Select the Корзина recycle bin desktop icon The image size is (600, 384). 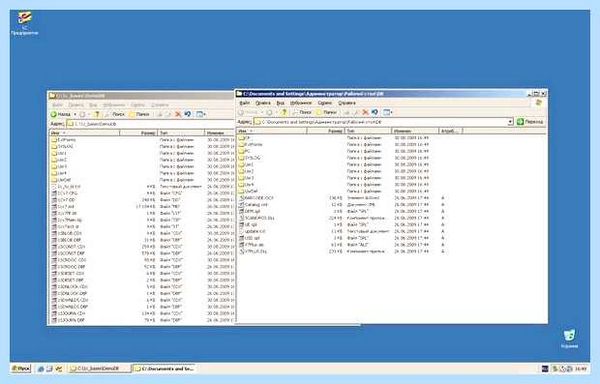[569, 338]
